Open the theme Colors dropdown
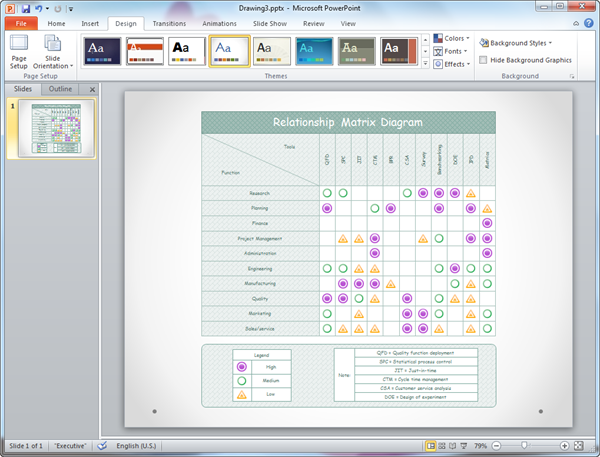The image size is (600, 457). [x=452, y=40]
